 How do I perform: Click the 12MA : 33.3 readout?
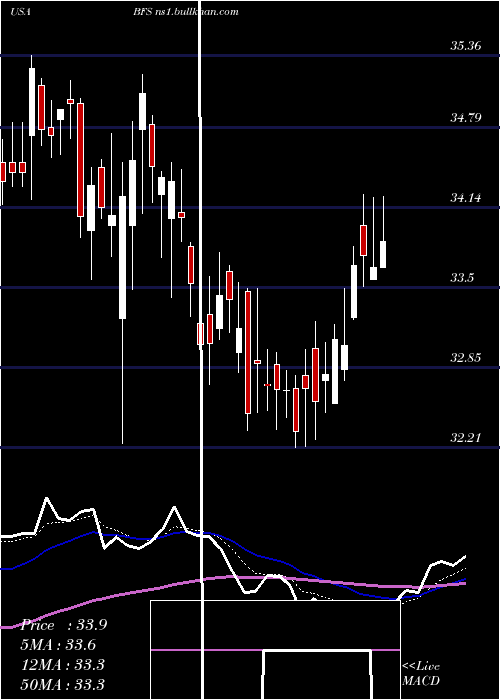[x=62, y=665]
